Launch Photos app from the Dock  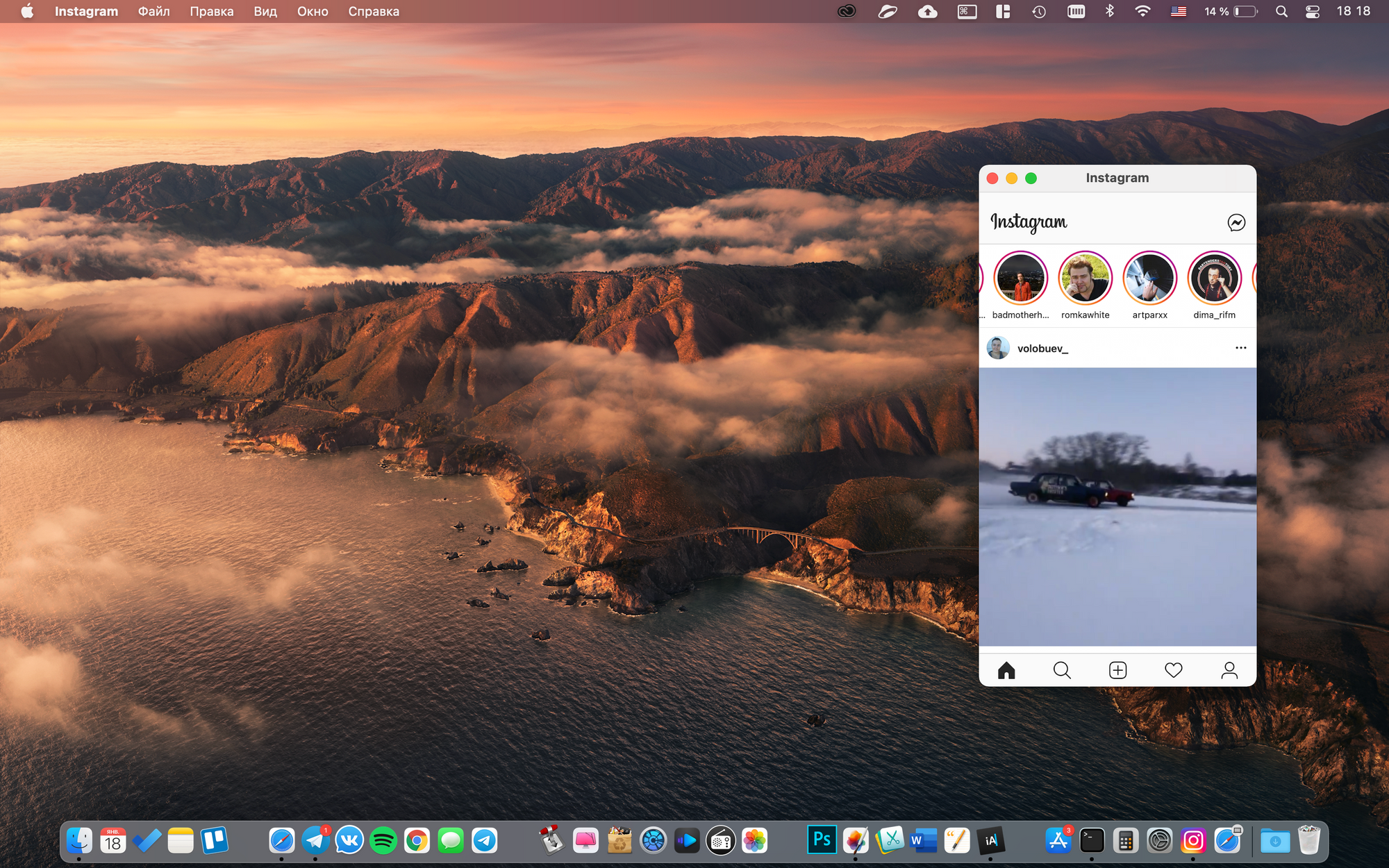(x=754, y=841)
